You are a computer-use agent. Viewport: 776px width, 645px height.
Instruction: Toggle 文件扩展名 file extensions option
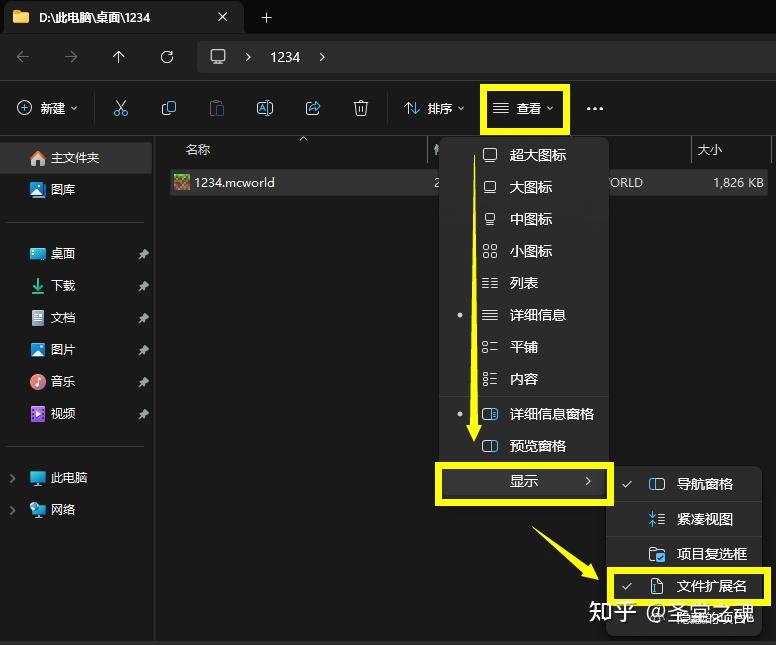pyautogui.click(x=687, y=586)
